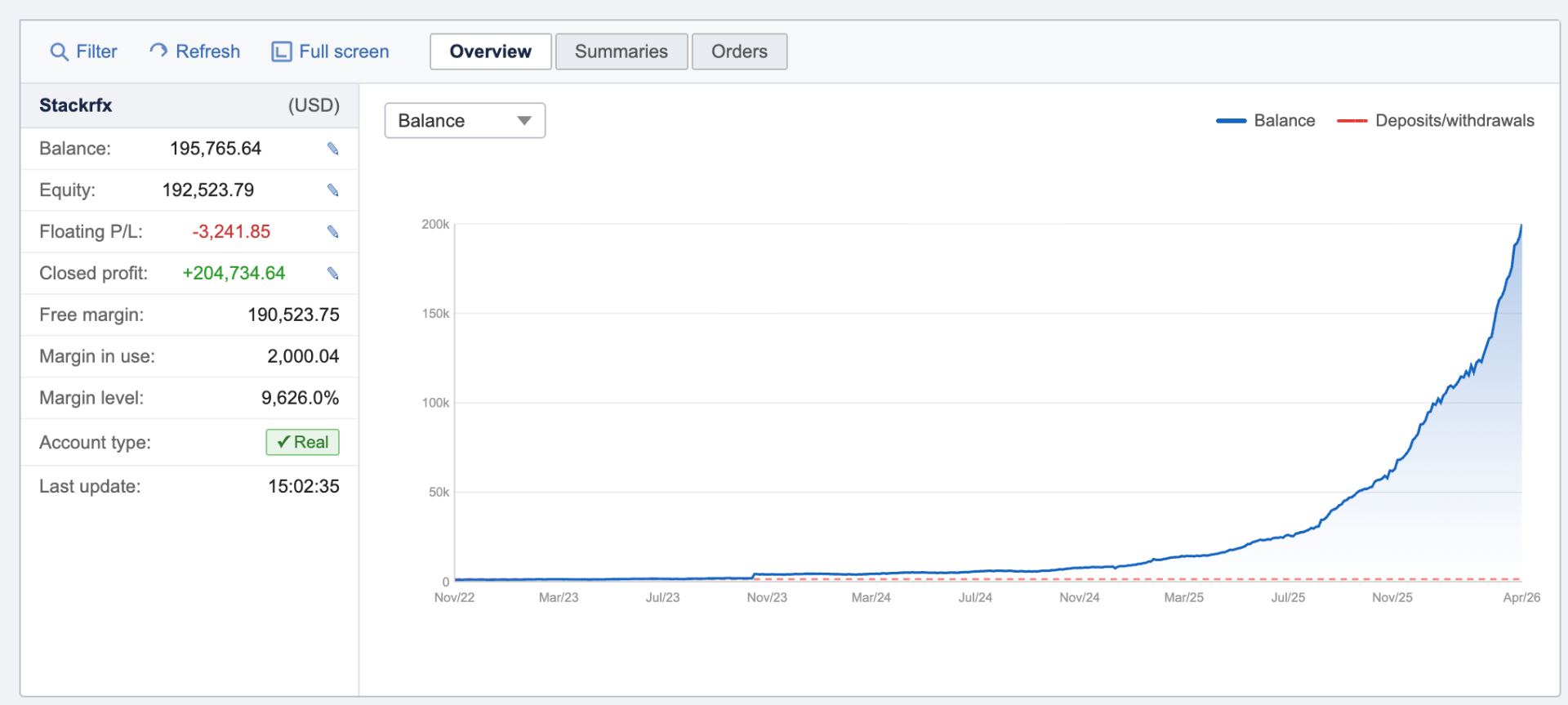The width and height of the screenshot is (1568, 705).
Task: Click the 200k y-axis label
Action: click(x=435, y=225)
